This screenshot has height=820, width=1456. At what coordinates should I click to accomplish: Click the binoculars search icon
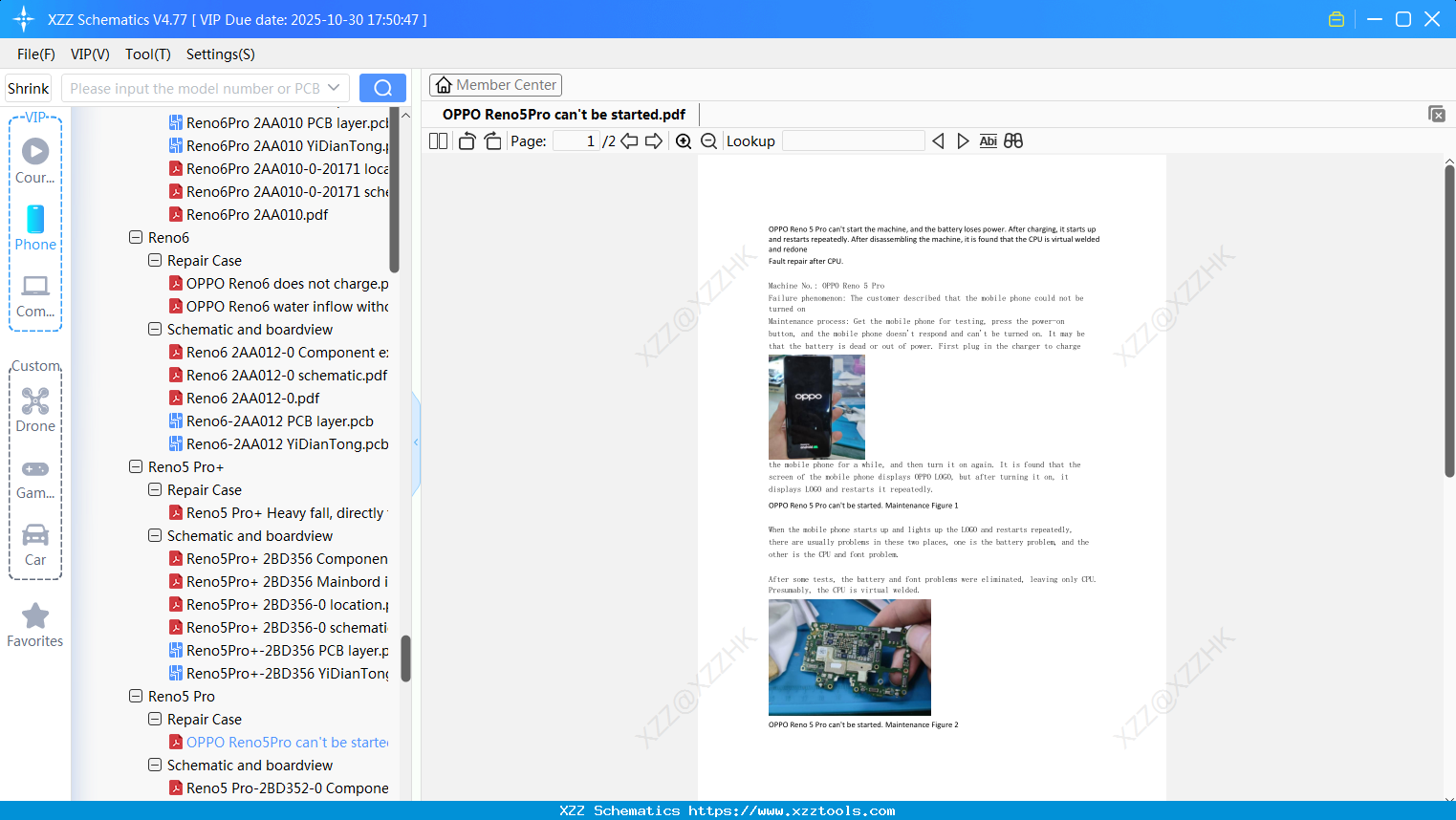(x=1013, y=141)
